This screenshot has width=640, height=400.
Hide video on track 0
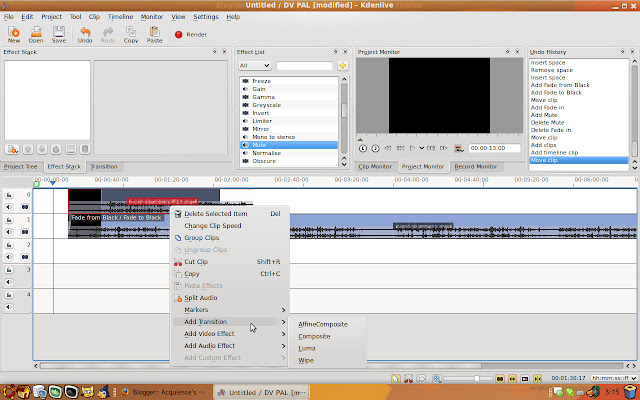tap(25, 207)
